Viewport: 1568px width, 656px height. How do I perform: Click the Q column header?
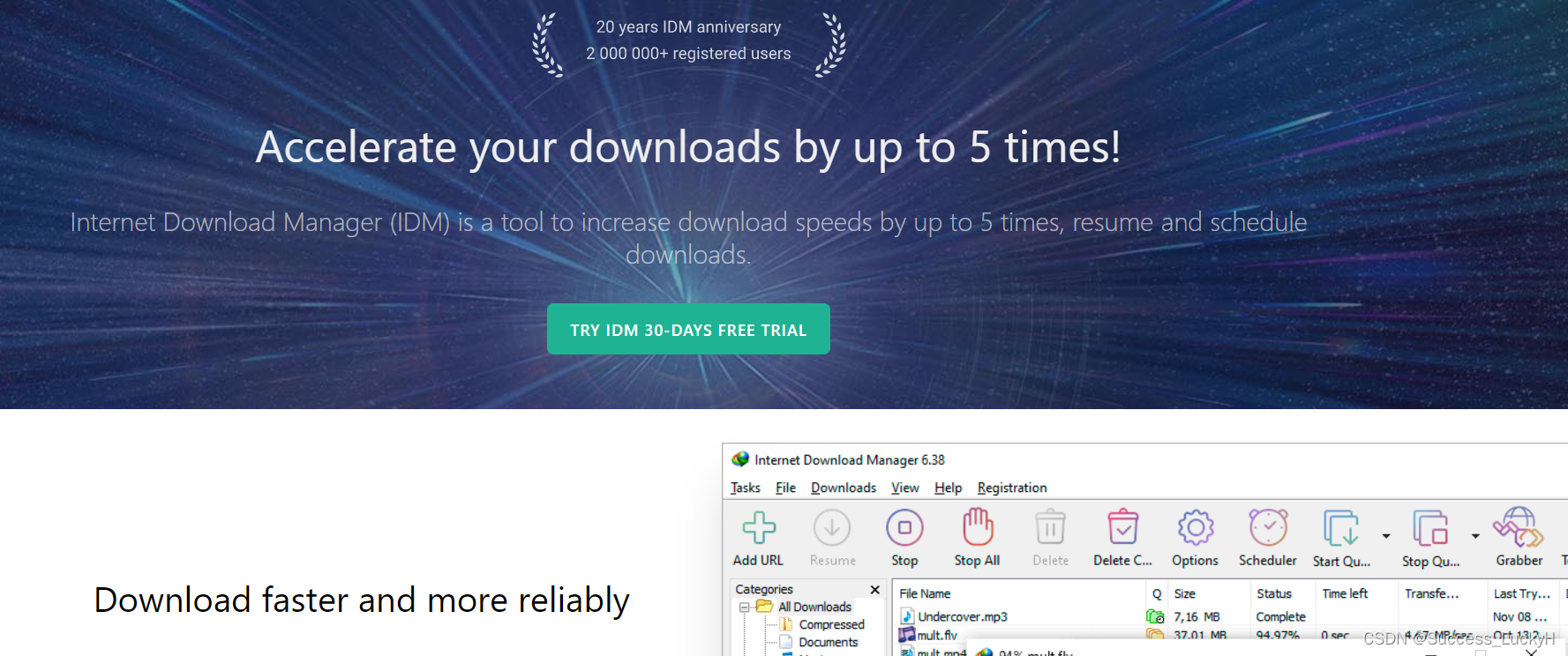(x=1157, y=593)
